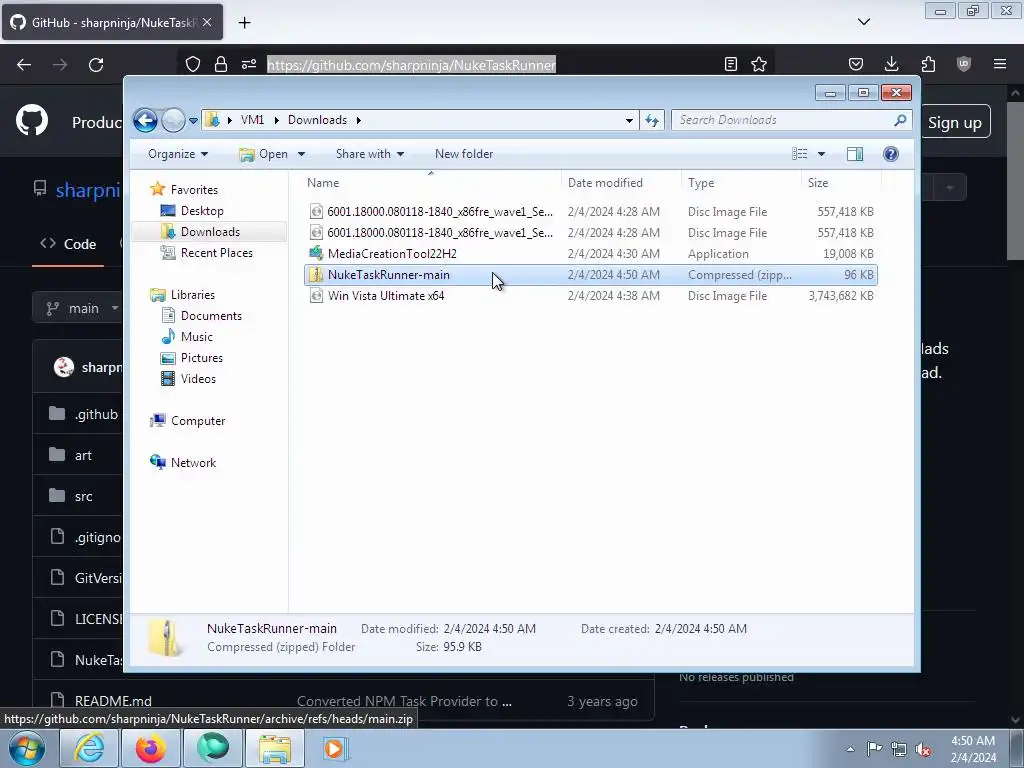1024x768 pixels.
Task: Click Firefox taskbar icon
Action: tap(150, 748)
